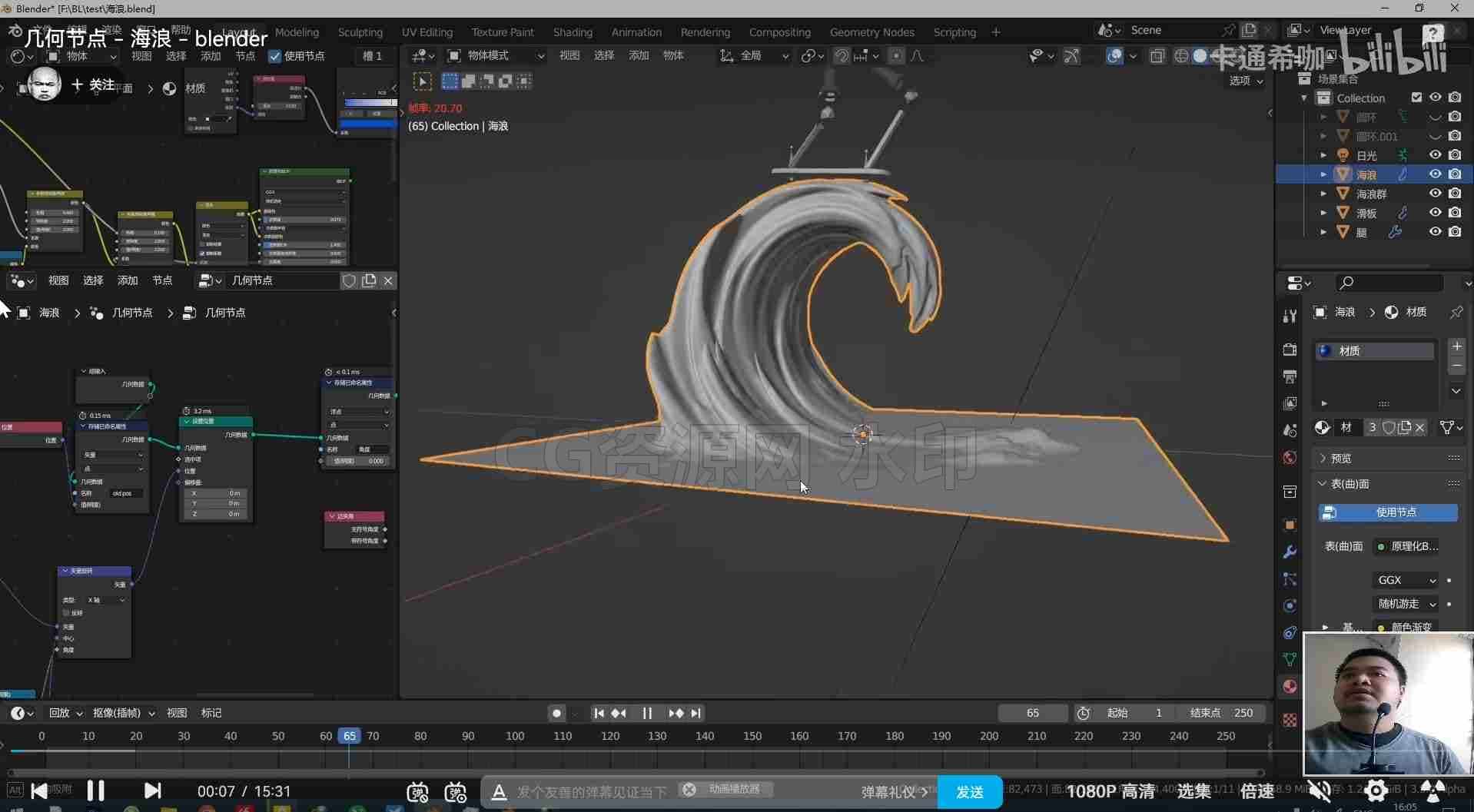The width and height of the screenshot is (1474, 812).
Task: Toggle render camera icon for 滑板
Action: pos(1455,213)
